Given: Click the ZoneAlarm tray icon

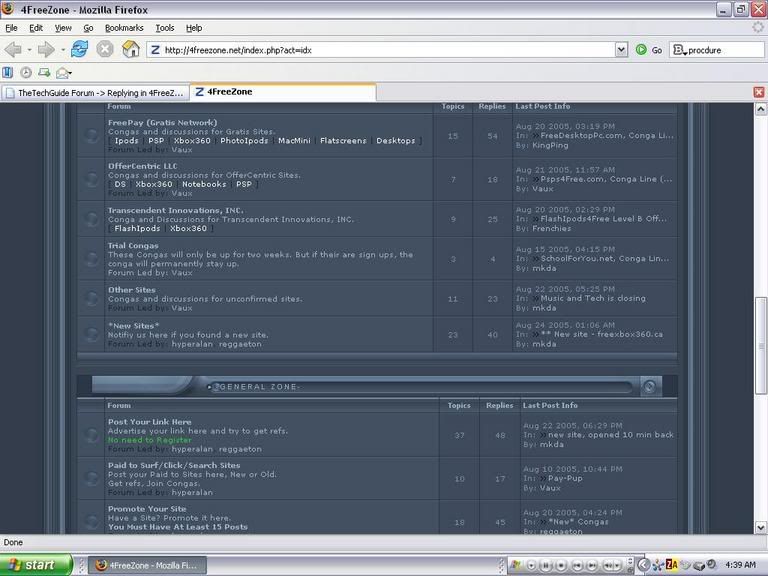Looking at the screenshot, I should pos(672,565).
